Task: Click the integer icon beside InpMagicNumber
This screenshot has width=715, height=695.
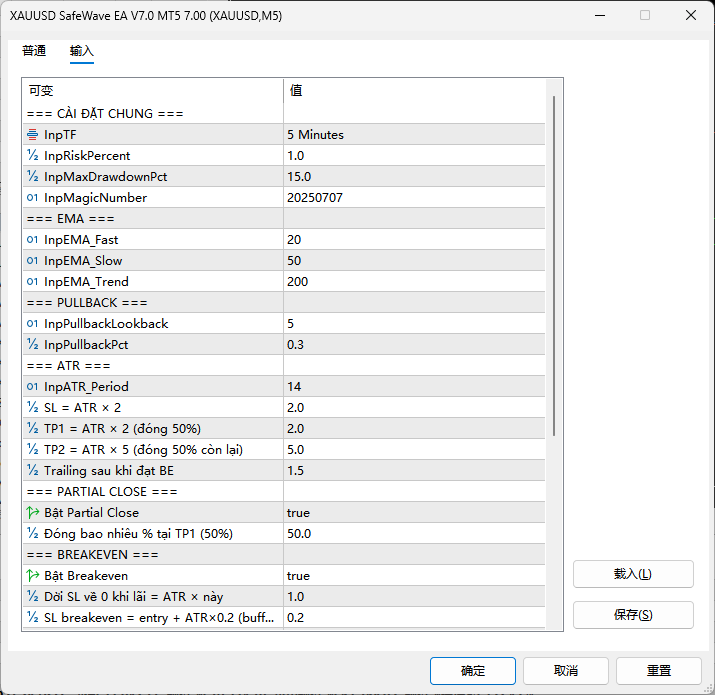Action: [33, 198]
